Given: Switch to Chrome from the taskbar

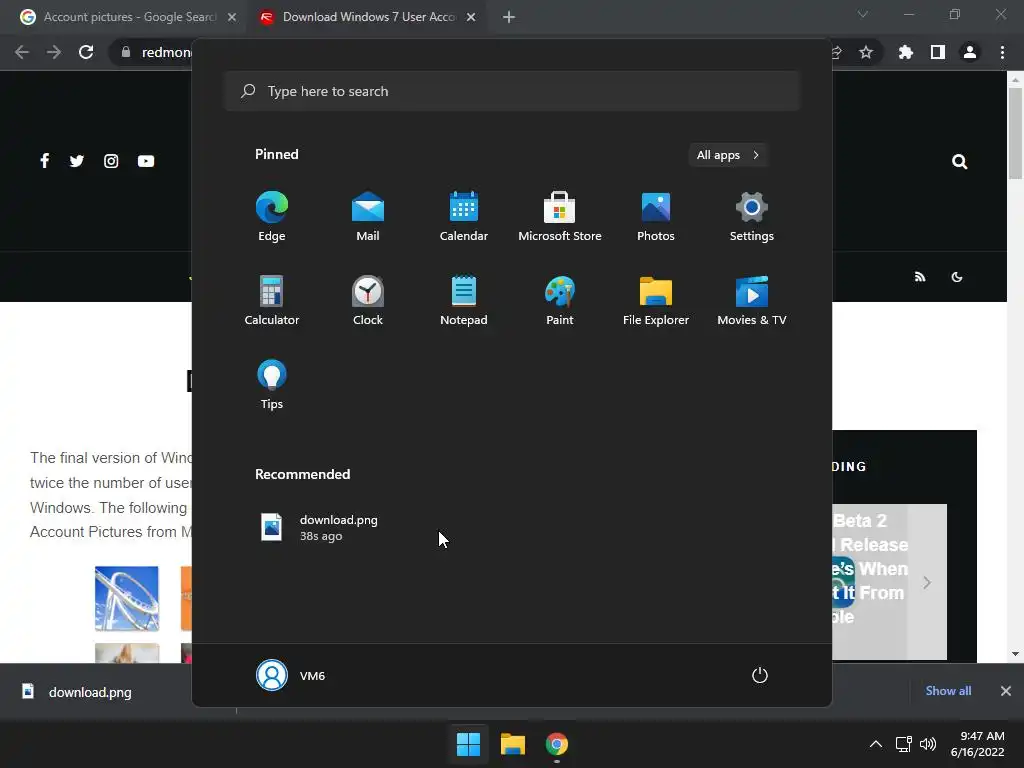Looking at the screenshot, I should click(557, 744).
